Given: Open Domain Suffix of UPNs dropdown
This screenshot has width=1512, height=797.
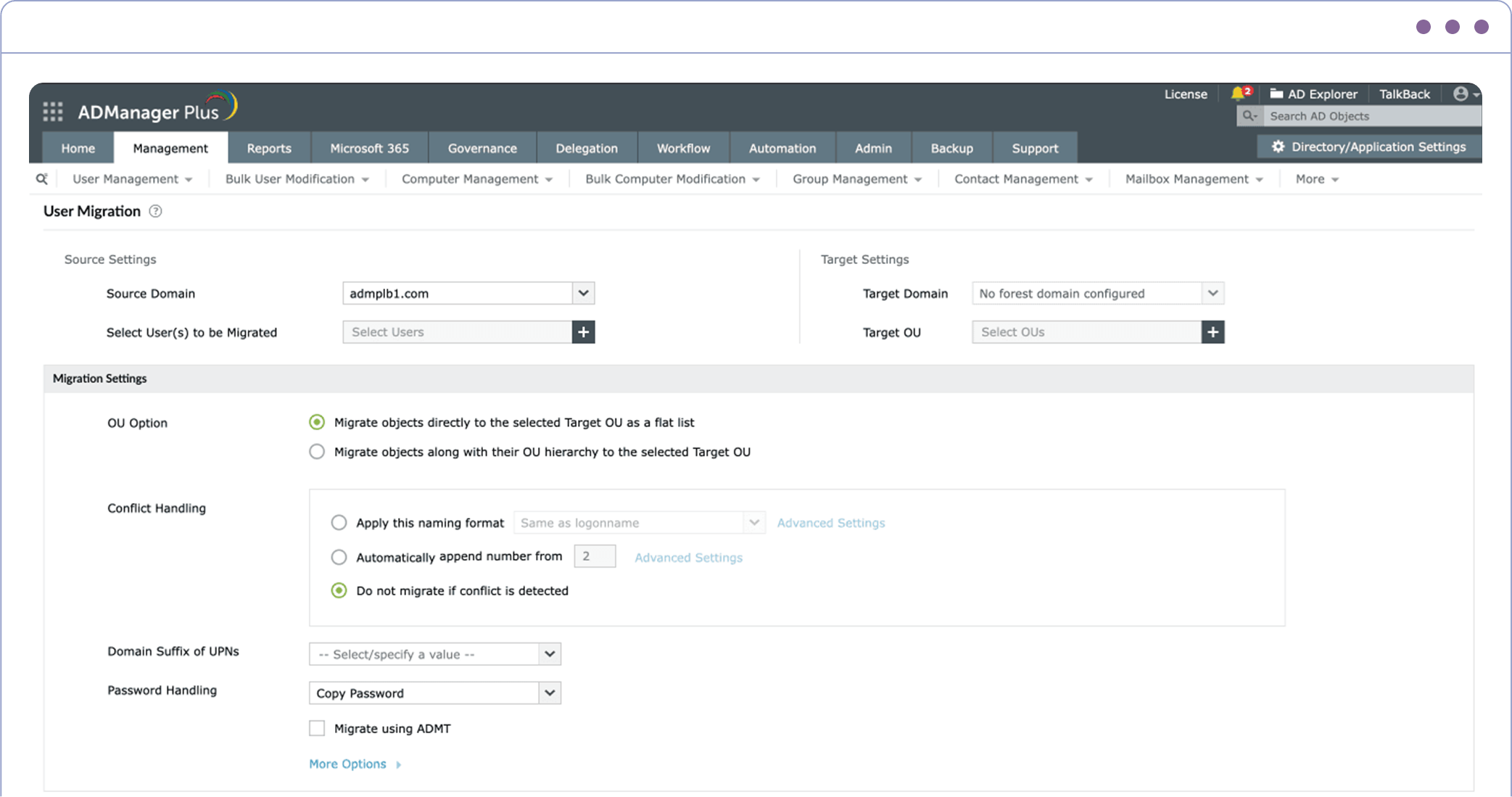Looking at the screenshot, I should pos(550,654).
